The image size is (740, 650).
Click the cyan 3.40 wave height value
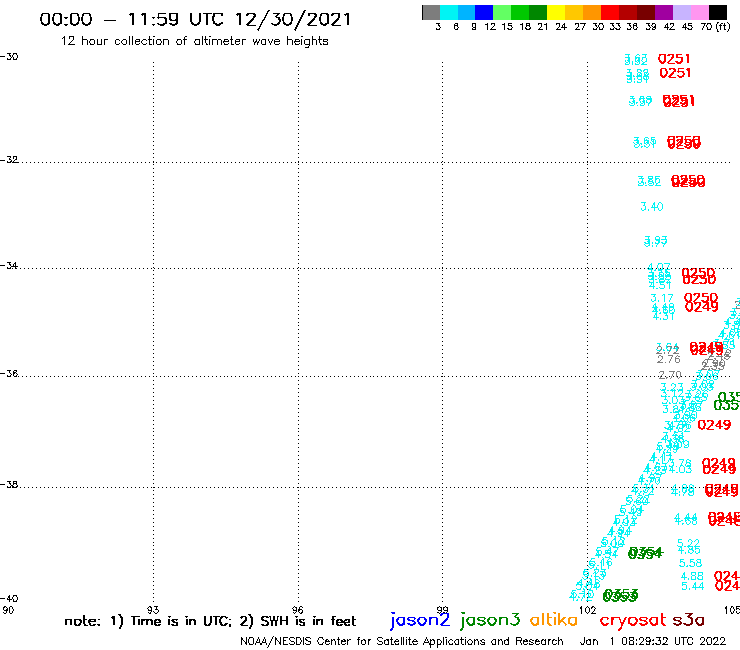point(652,207)
